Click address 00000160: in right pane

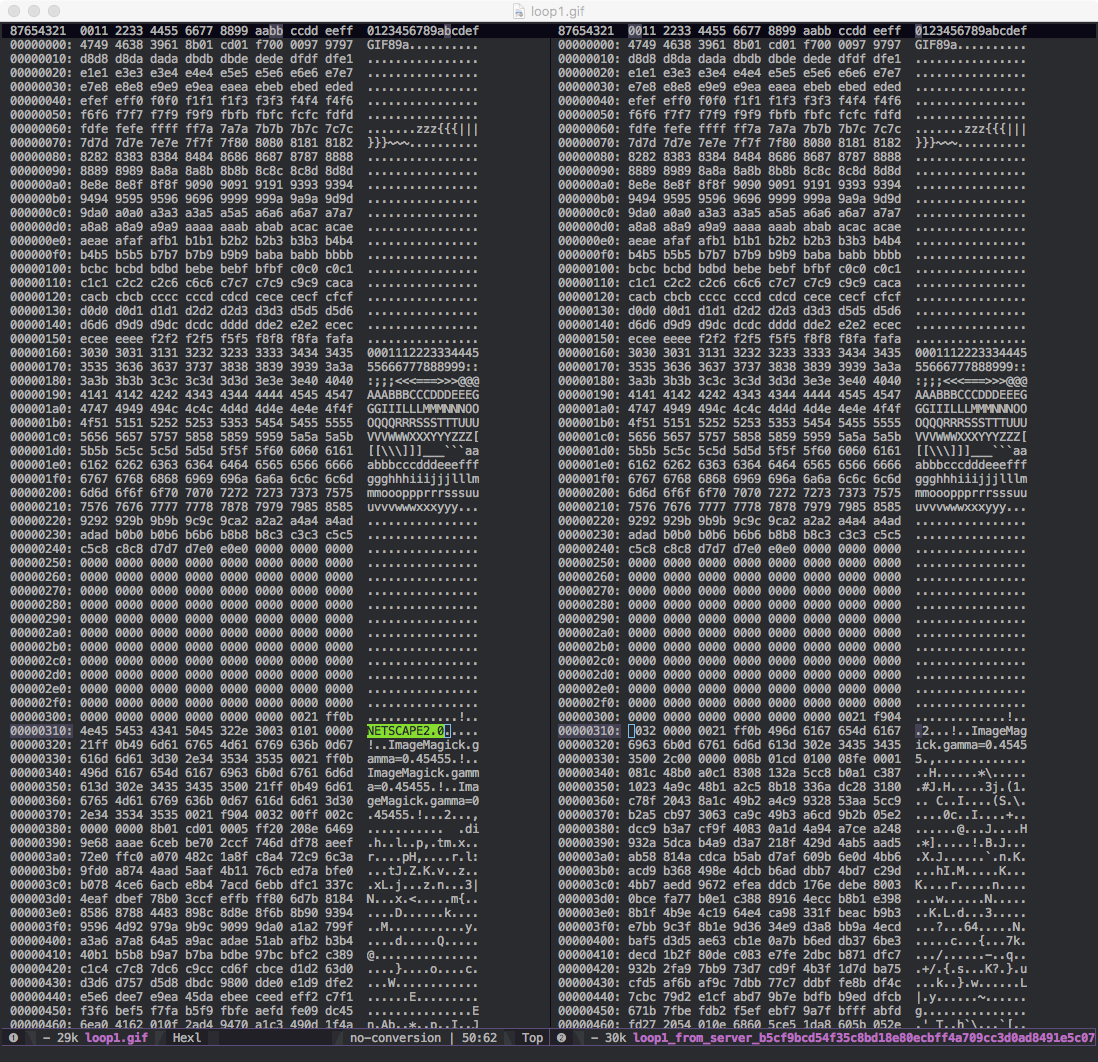pos(589,353)
